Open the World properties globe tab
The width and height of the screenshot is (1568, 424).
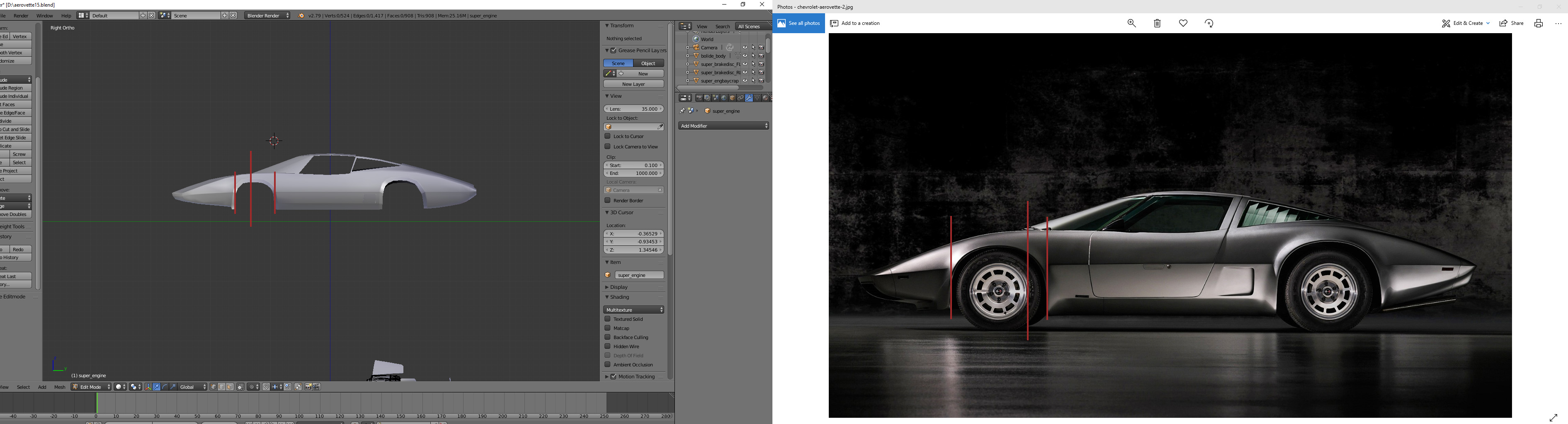(x=724, y=98)
